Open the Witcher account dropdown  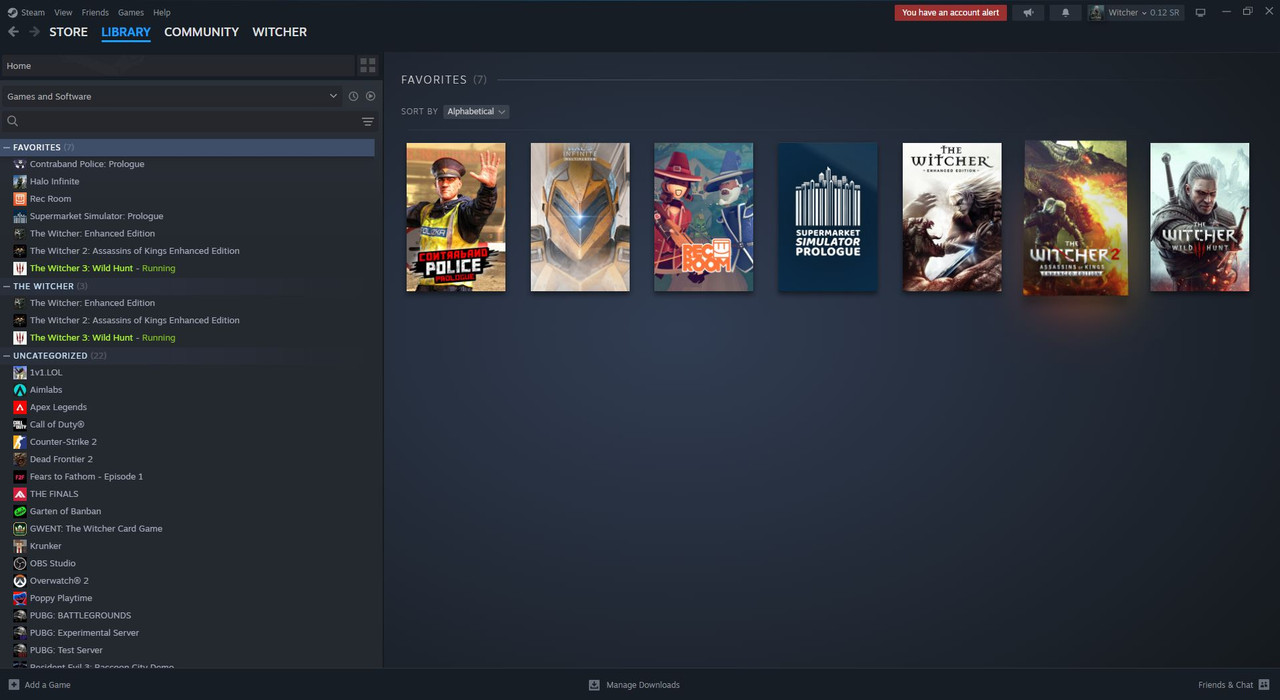1144,12
